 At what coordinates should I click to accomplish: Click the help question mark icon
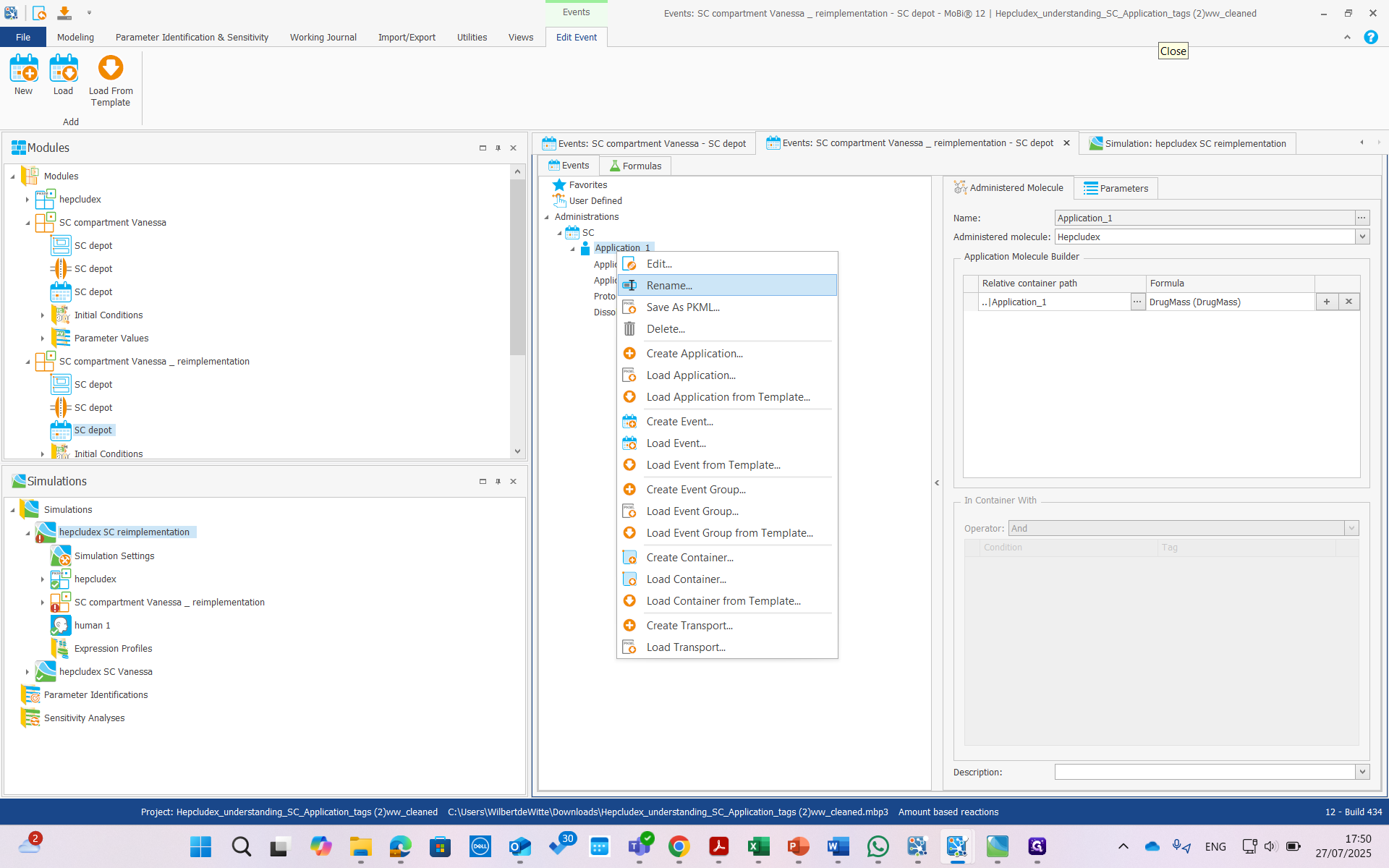[1370, 38]
